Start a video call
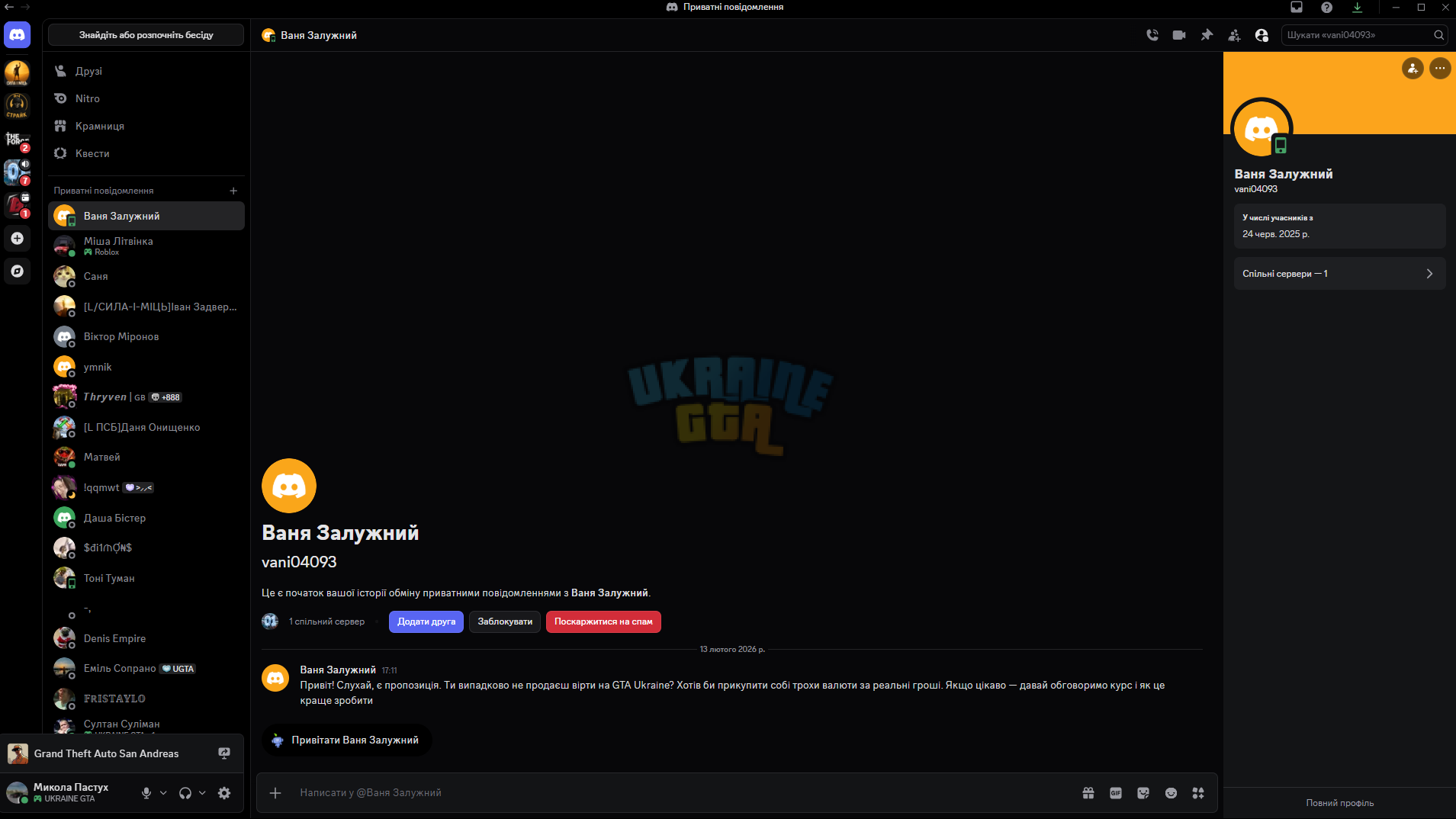 tap(1179, 35)
